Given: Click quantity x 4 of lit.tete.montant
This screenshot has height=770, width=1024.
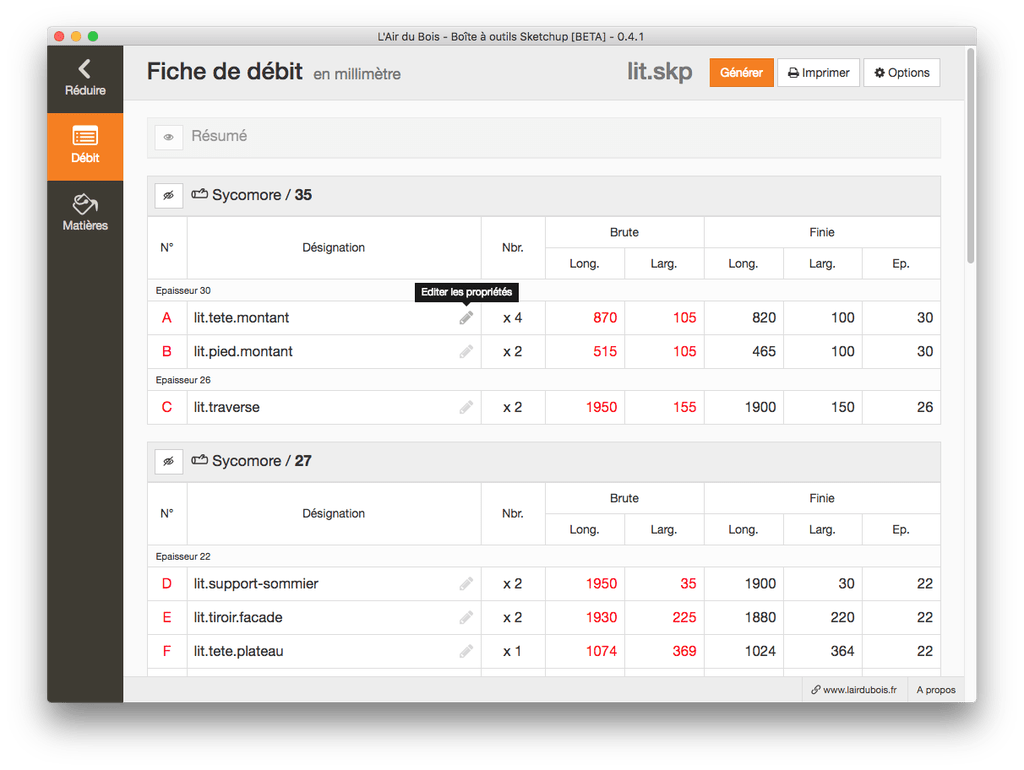Looking at the screenshot, I should click(513, 318).
